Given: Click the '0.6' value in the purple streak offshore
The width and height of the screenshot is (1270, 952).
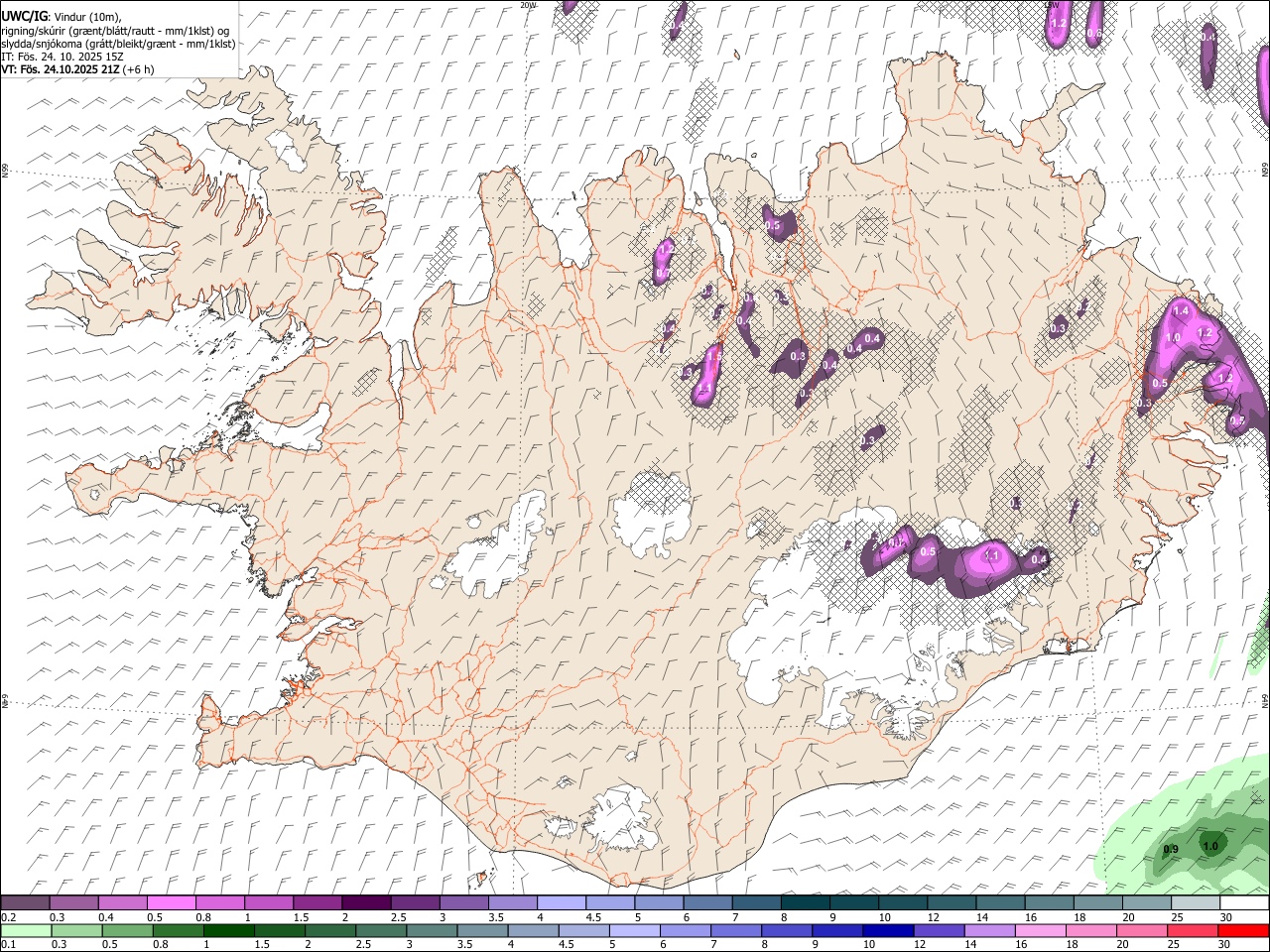Looking at the screenshot, I should point(1094,33).
